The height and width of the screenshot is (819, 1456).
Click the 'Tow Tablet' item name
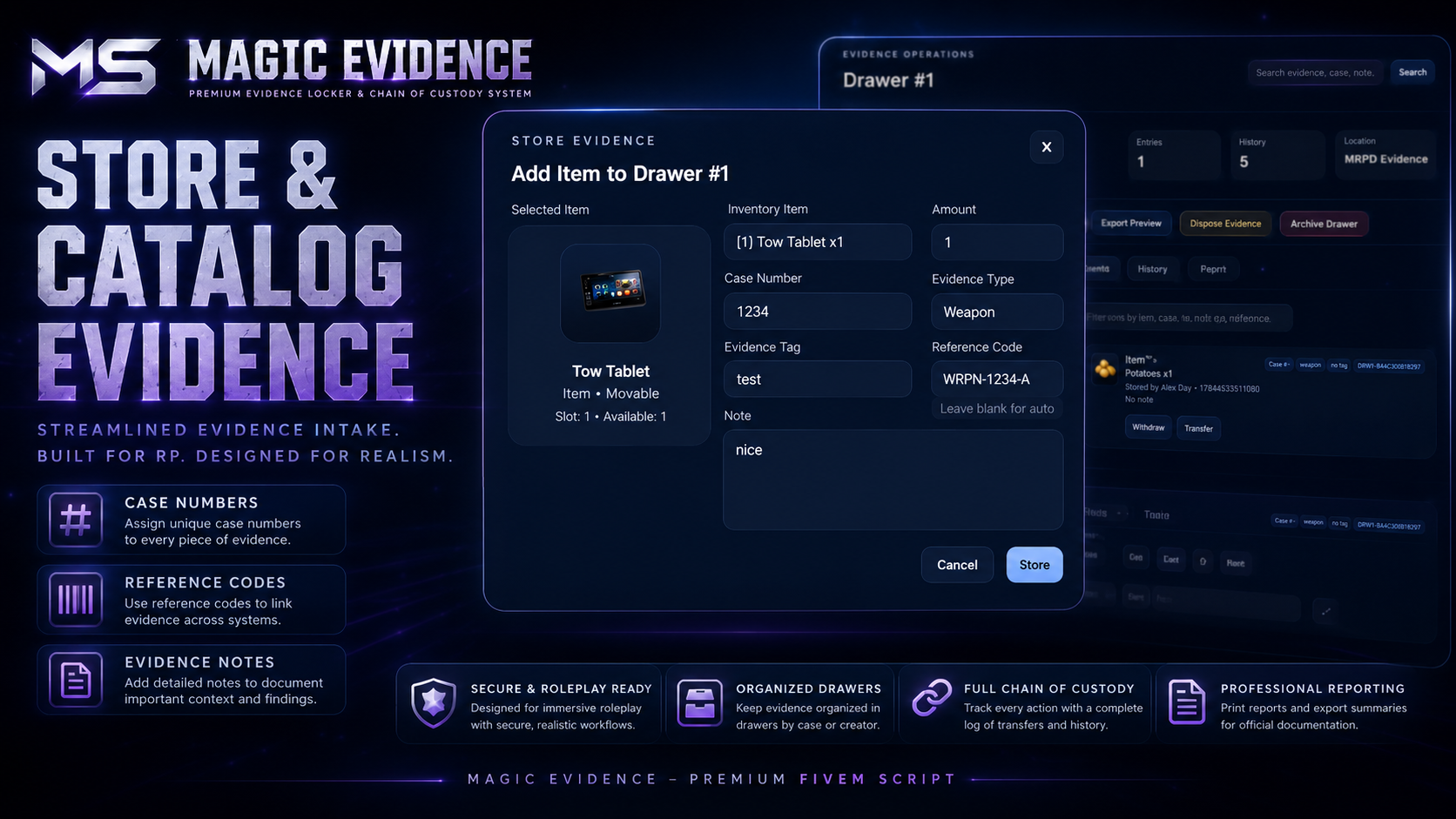610,371
